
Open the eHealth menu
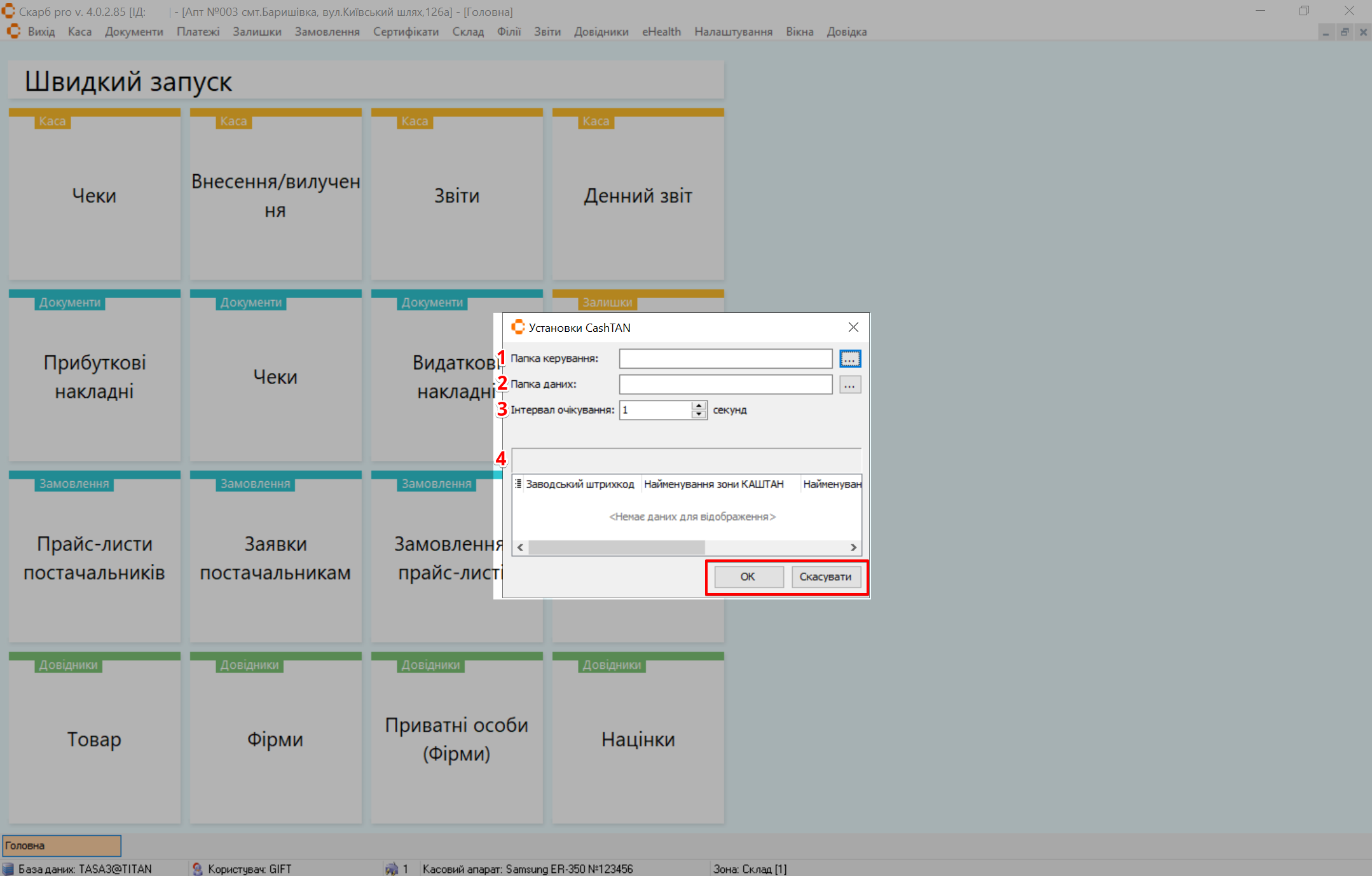coord(661,32)
